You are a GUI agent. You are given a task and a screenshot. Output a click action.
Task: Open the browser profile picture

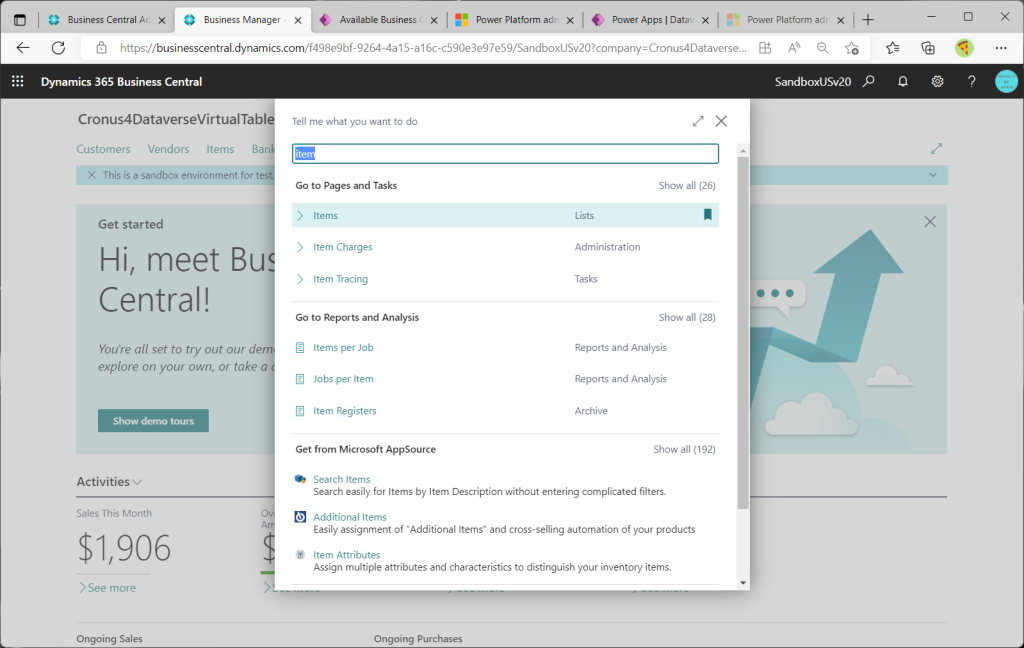pyautogui.click(x=964, y=48)
